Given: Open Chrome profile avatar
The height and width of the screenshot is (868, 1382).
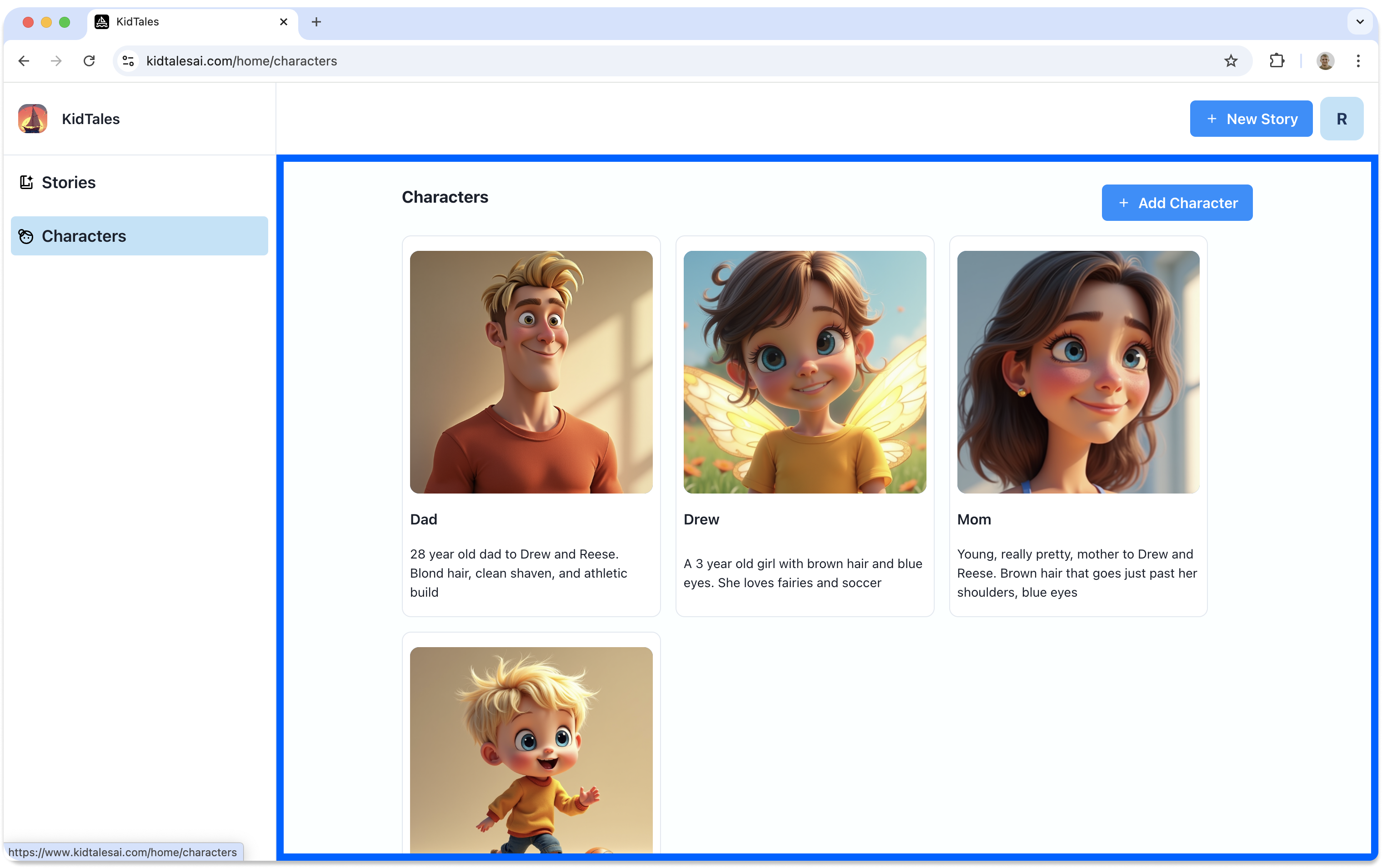Looking at the screenshot, I should pyautogui.click(x=1325, y=61).
